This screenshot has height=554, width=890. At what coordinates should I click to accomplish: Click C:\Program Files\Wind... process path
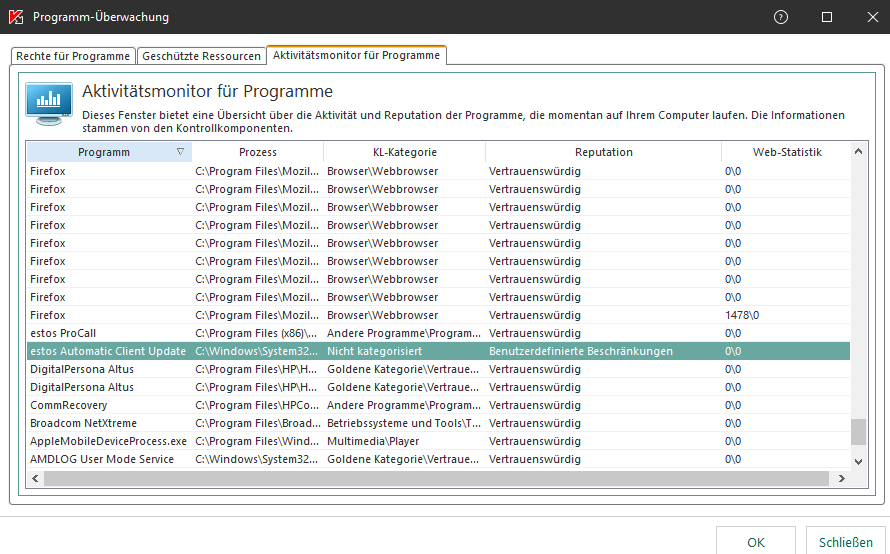[x=257, y=441]
